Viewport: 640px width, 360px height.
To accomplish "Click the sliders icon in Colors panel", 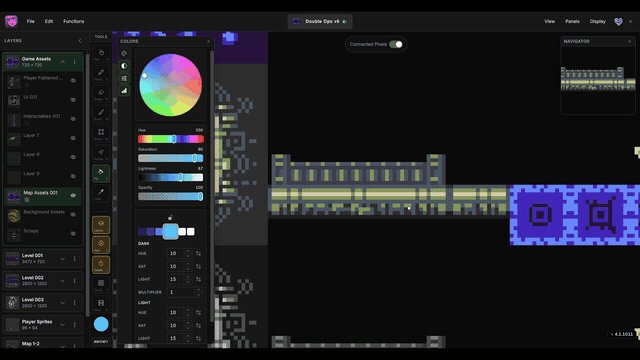I will click(x=124, y=78).
